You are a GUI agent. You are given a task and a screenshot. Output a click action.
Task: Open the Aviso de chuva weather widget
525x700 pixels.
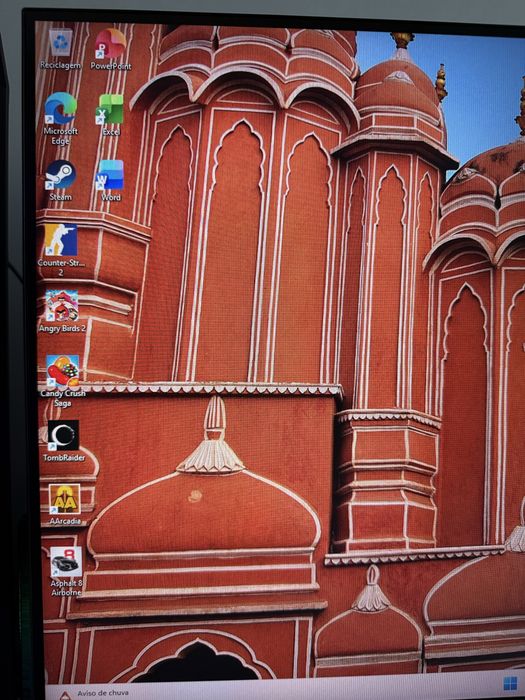94,694
